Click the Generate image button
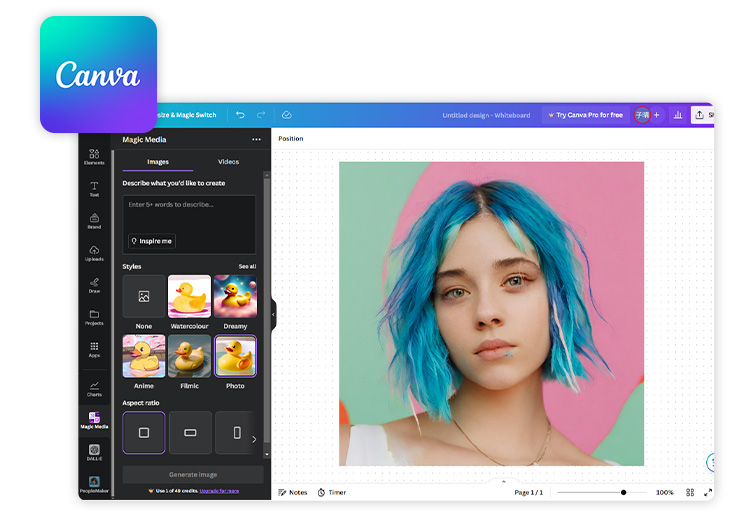750x514 pixels. tap(193, 474)
